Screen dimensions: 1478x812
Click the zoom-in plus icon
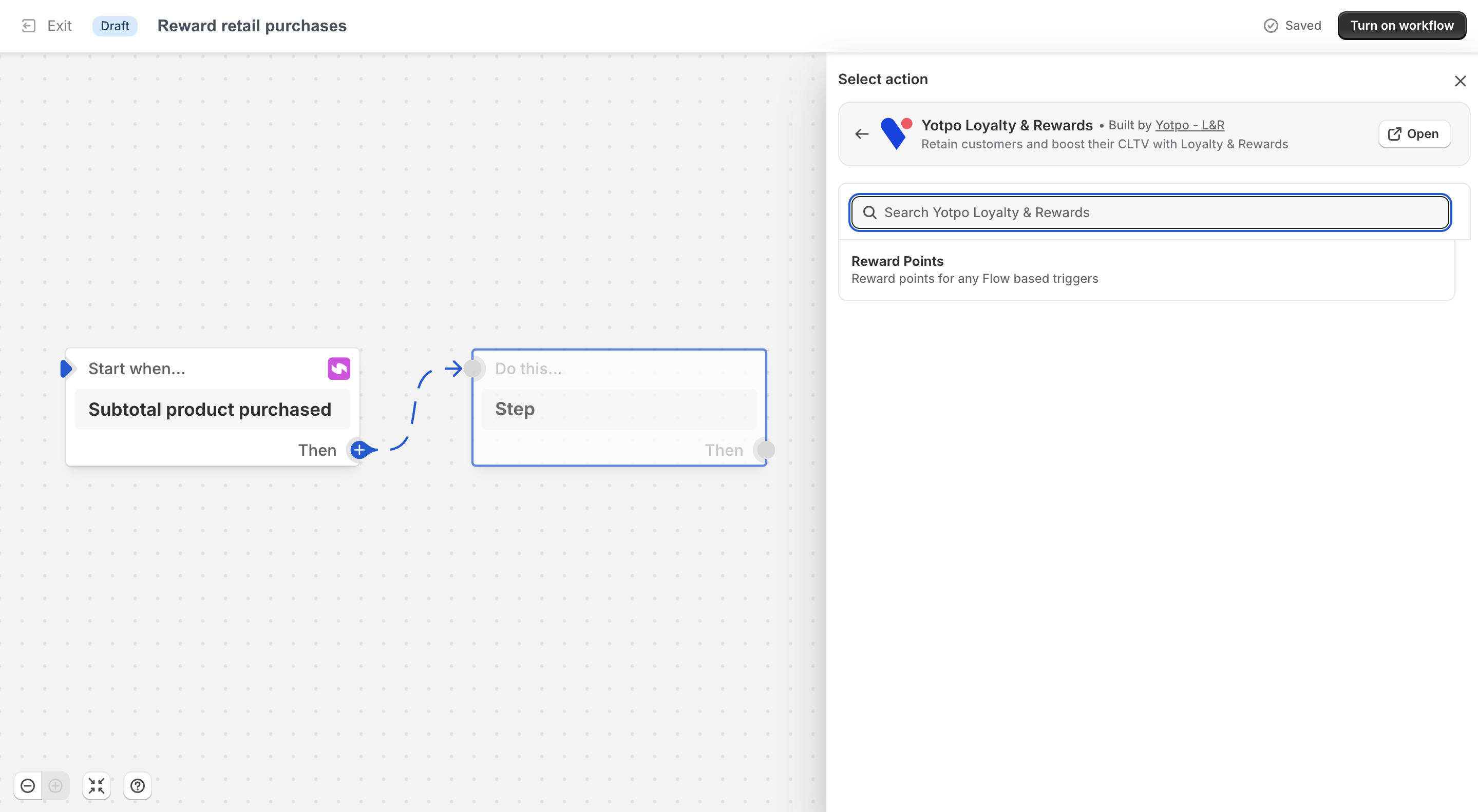coord(55,786)
